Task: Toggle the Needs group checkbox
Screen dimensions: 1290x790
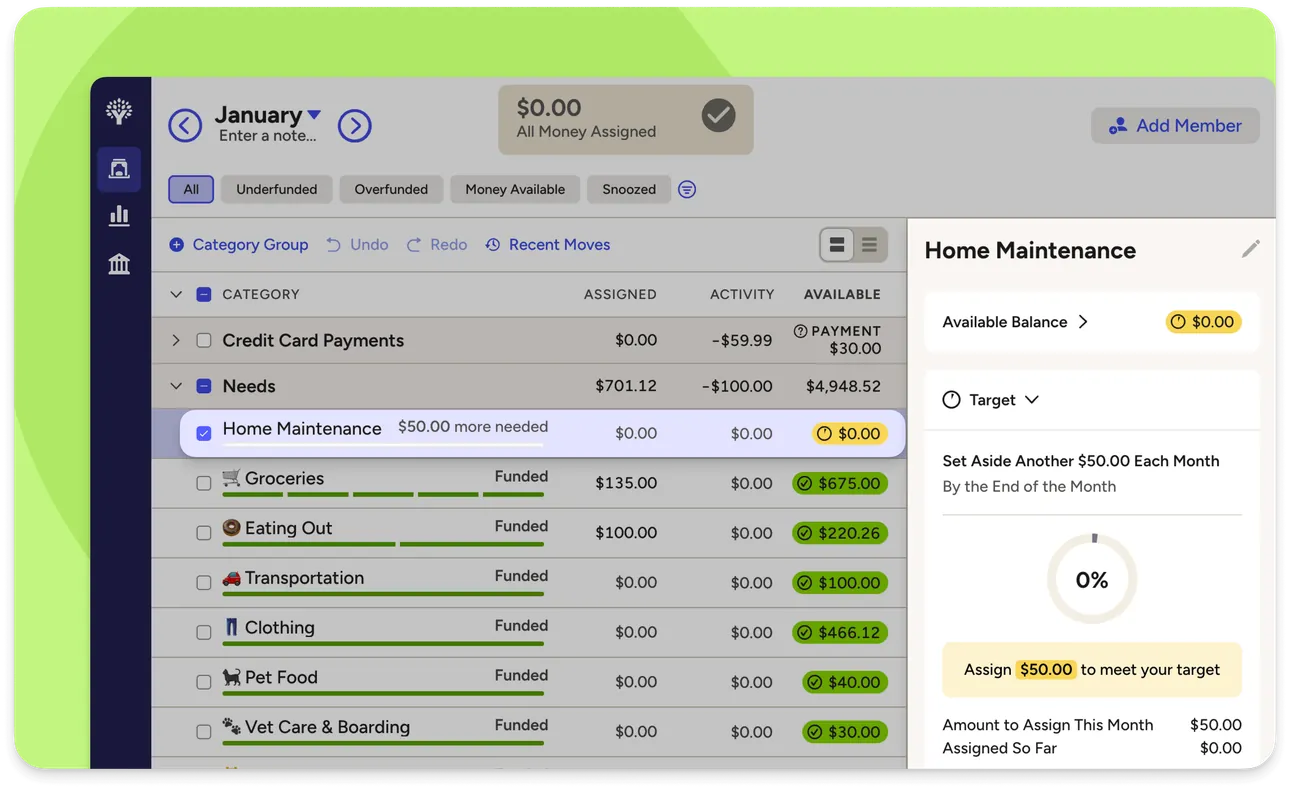Action: [x=204, y=386]
